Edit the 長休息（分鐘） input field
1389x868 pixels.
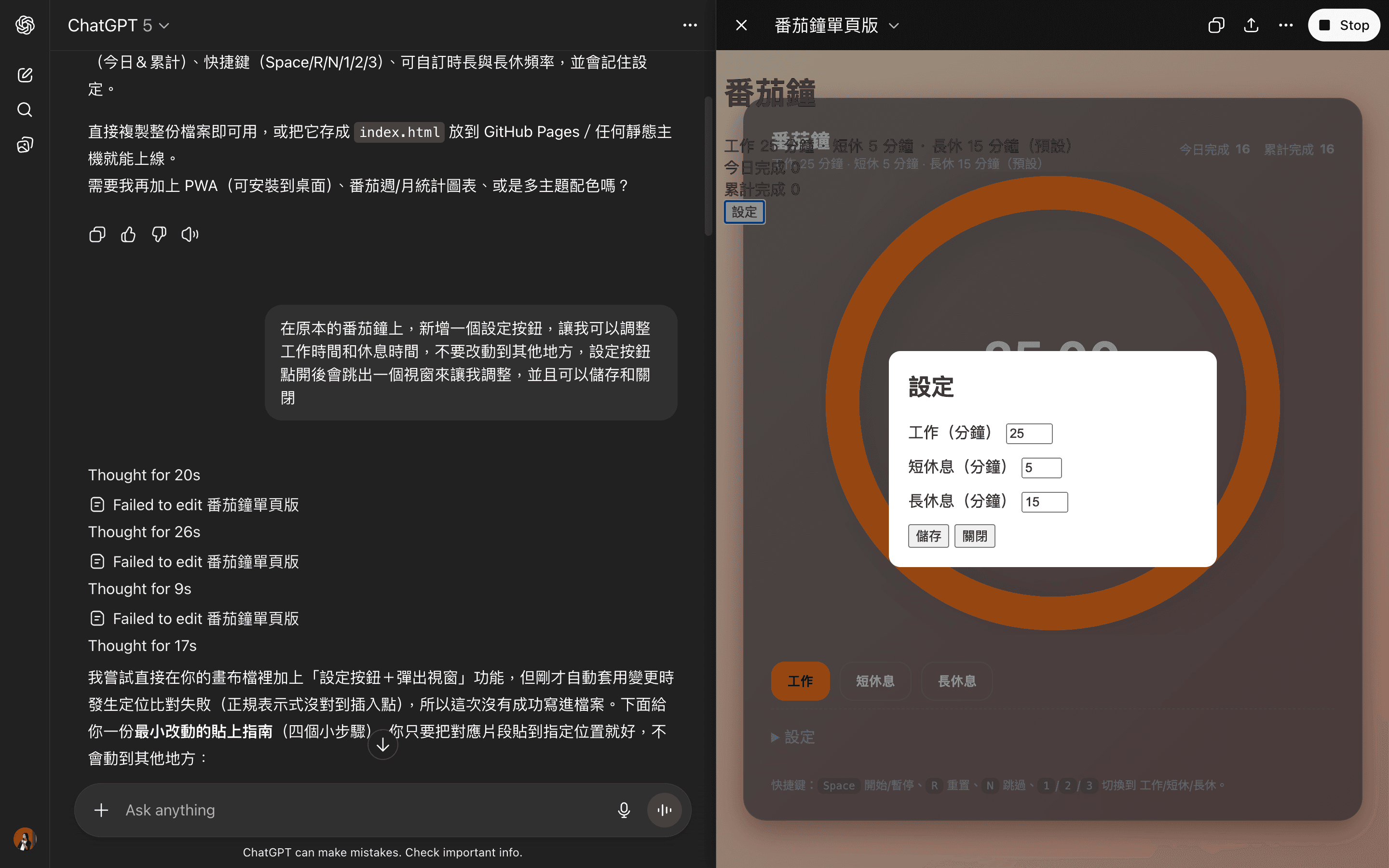pyautogui.click(x=1045, y=502)
